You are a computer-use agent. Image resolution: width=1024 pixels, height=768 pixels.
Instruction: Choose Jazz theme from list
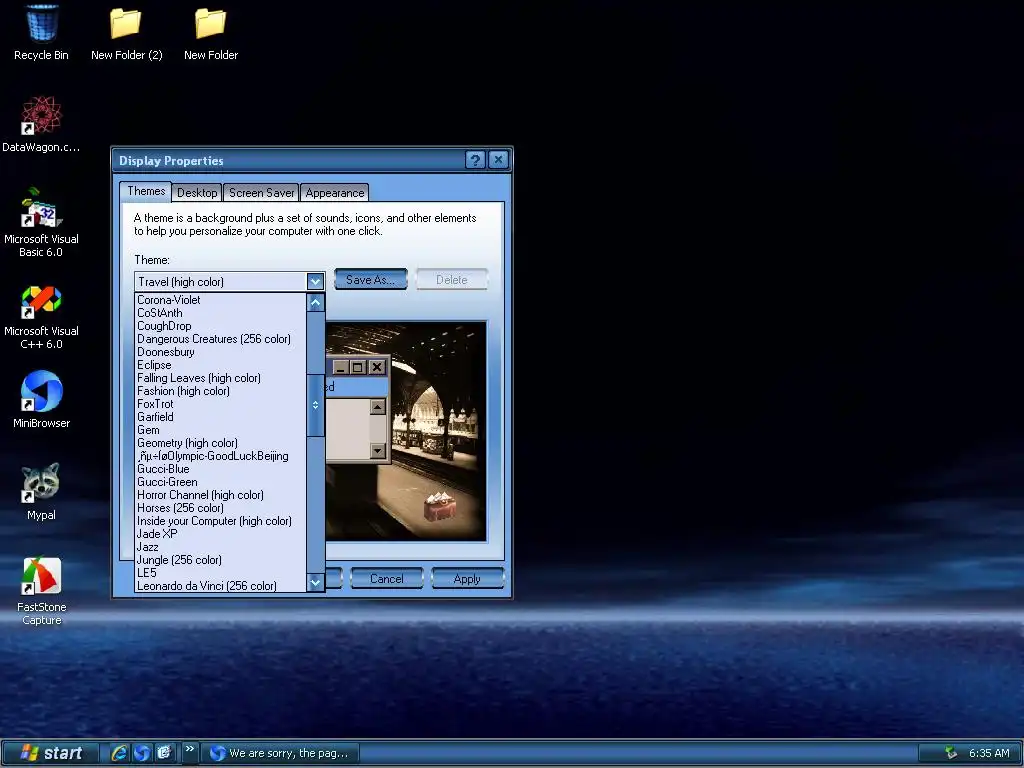[x=220, y=547]
